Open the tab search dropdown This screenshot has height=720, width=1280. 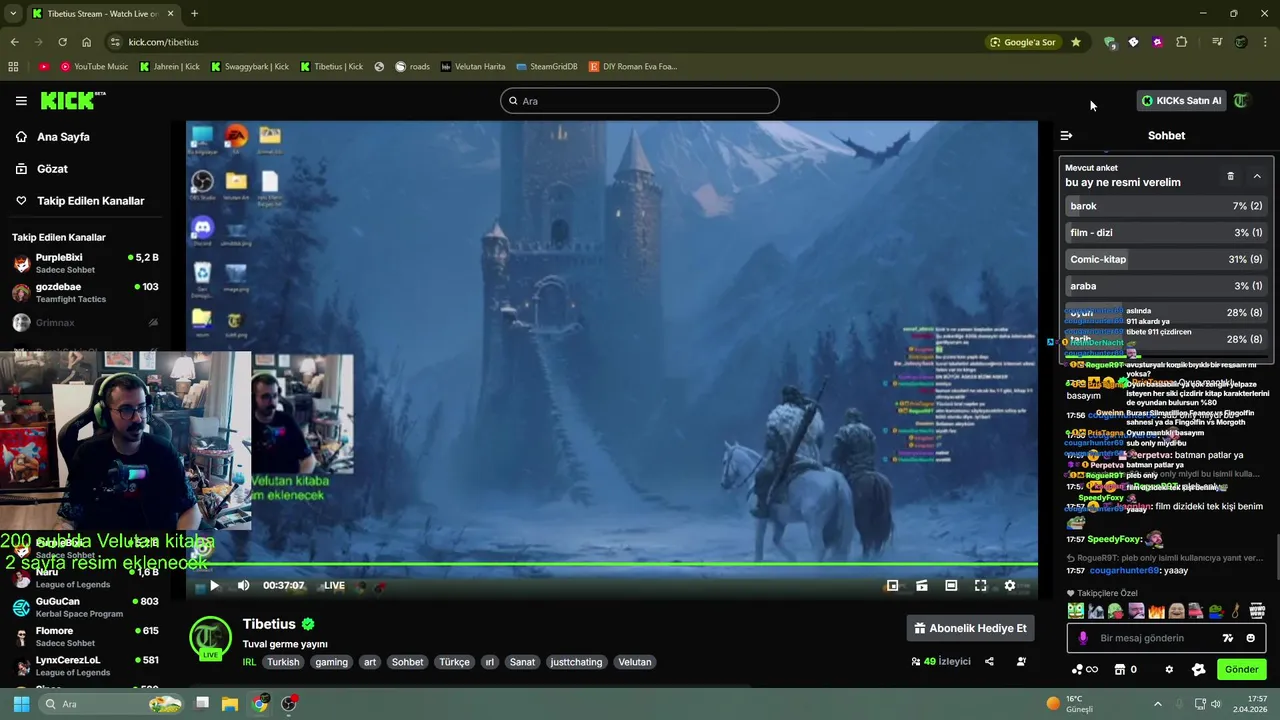click(13, 13)
